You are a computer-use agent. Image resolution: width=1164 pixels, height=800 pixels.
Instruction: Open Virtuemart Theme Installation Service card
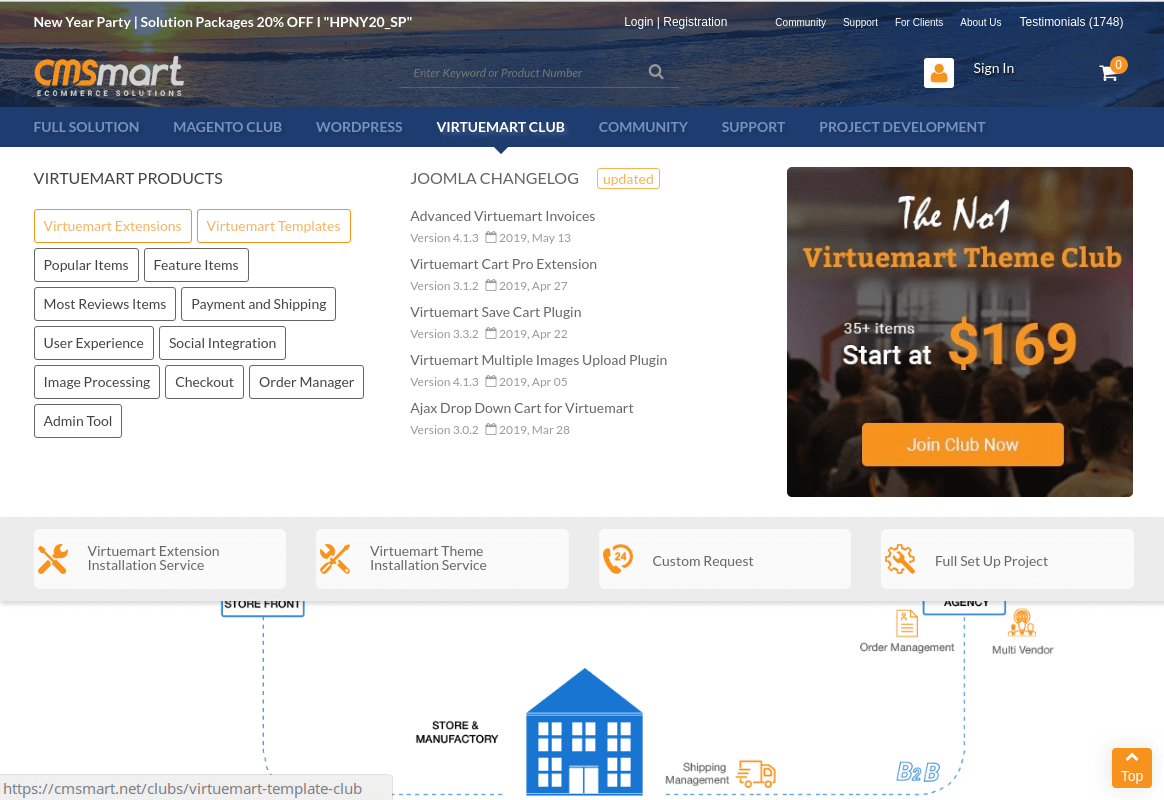coord(442,559)
